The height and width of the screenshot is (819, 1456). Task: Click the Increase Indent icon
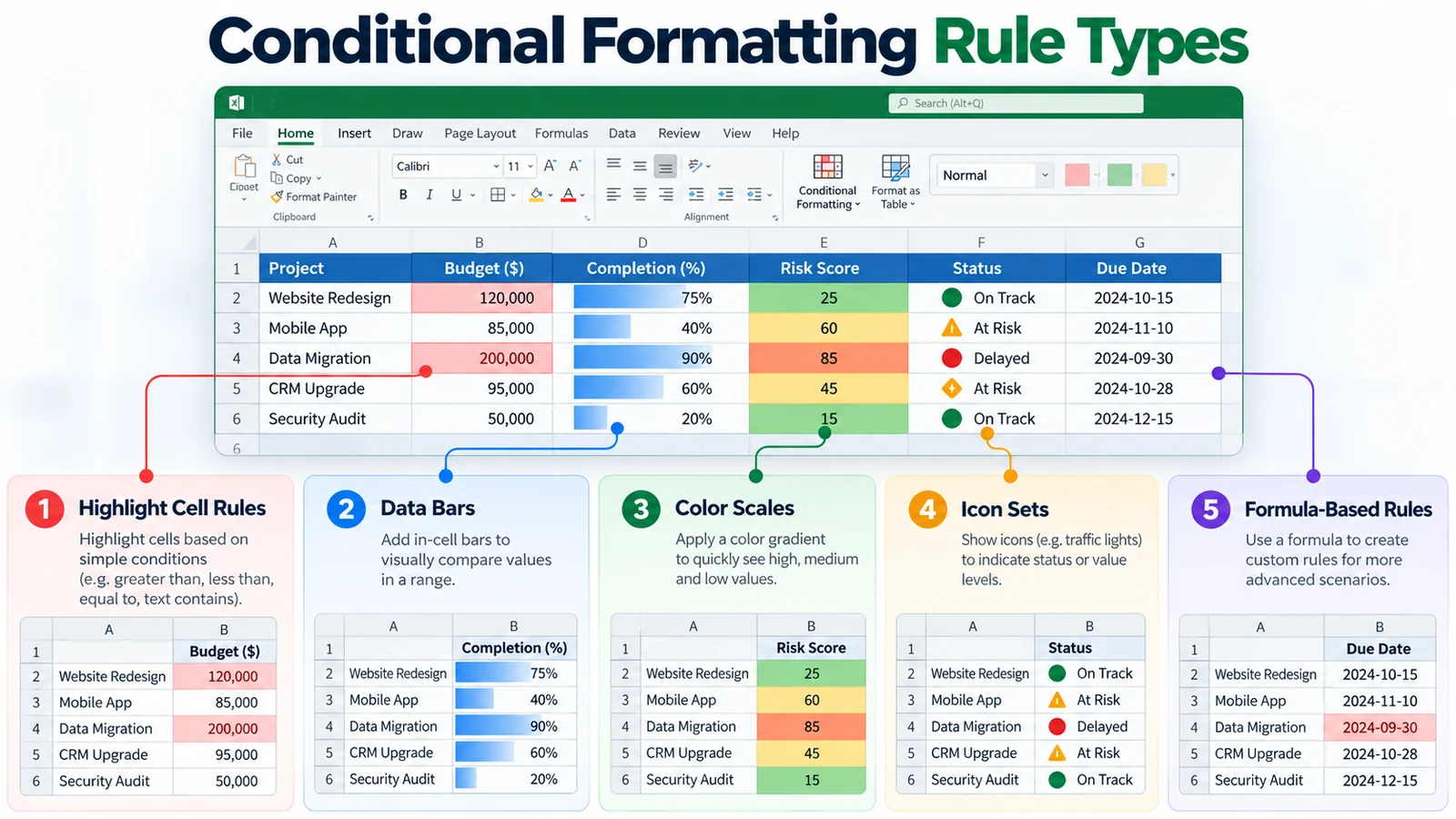click(x=725, y=195)
